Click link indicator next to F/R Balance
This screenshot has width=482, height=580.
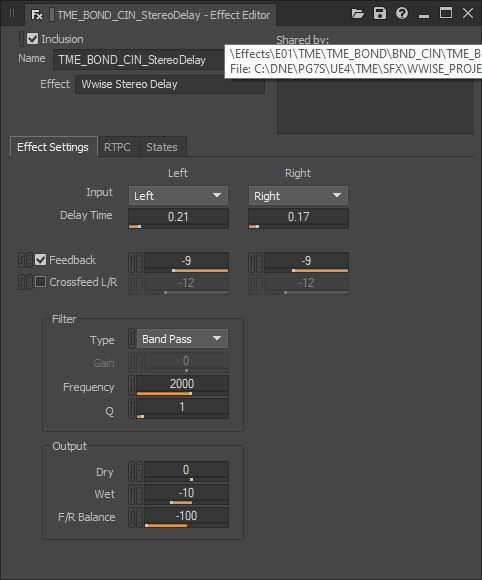click(x=131, y=517)
